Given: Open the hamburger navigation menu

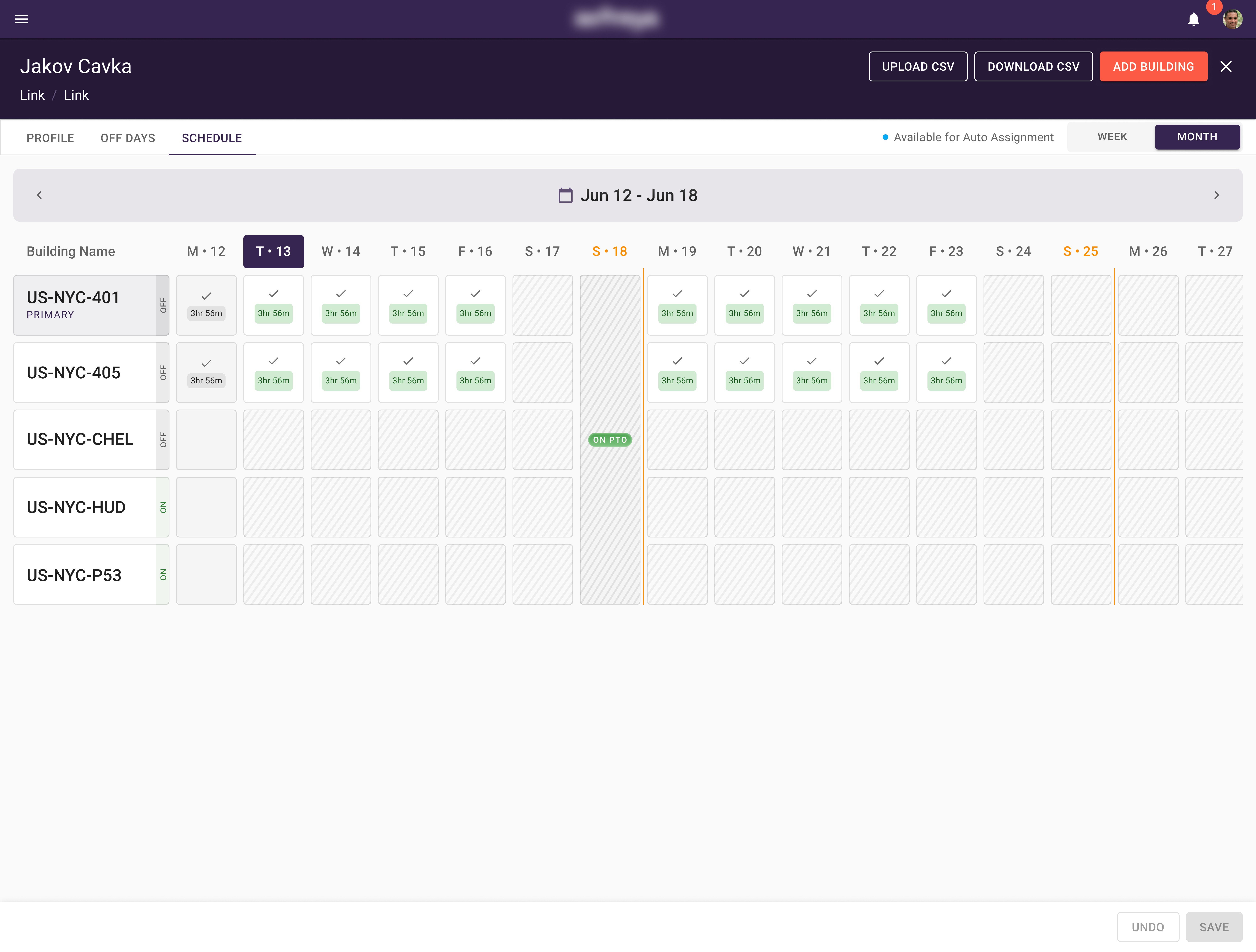Looking at the screenshot, I should coord(22,19).
